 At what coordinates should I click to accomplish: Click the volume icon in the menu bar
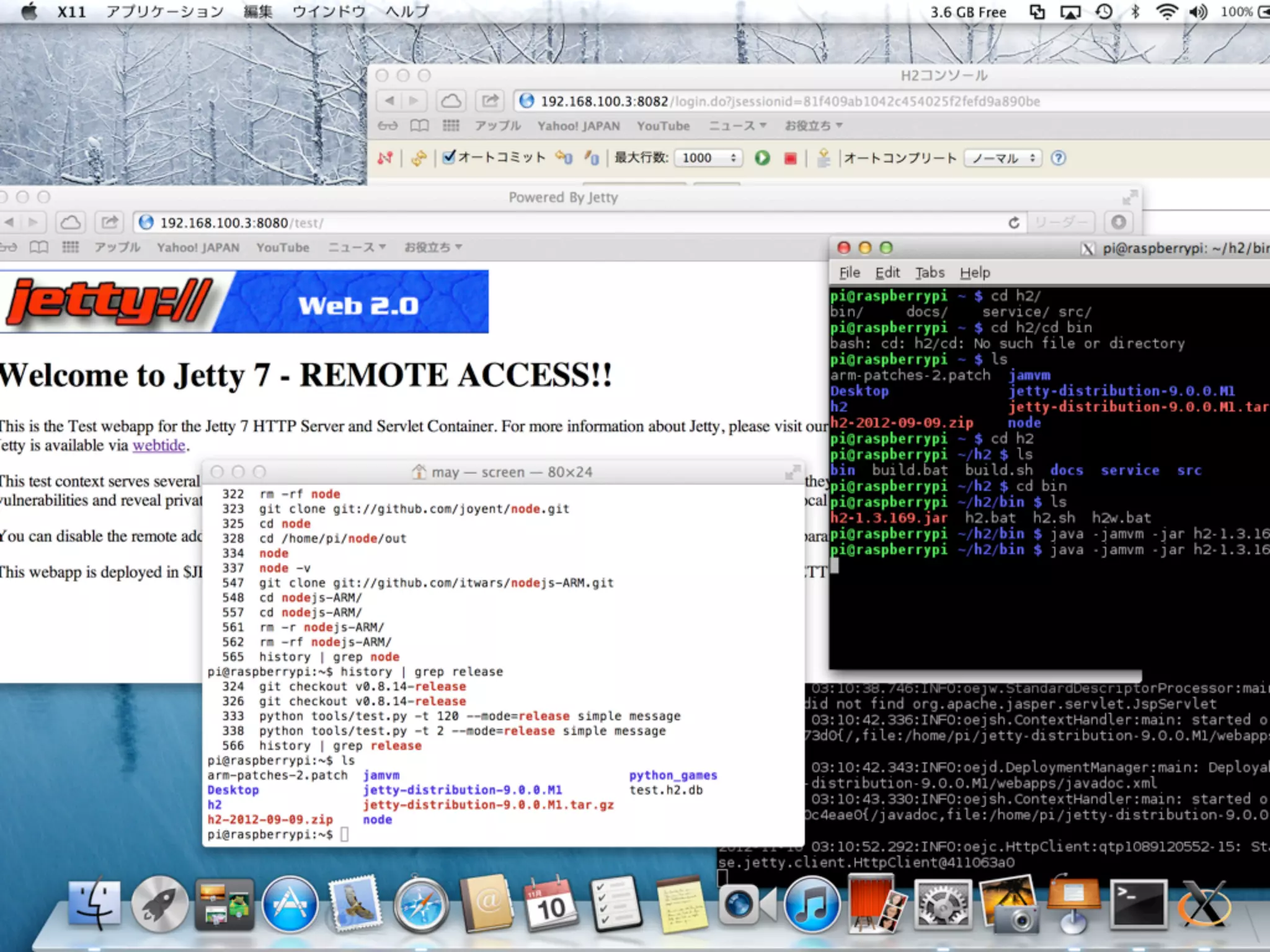click(x=1198, y=12)
